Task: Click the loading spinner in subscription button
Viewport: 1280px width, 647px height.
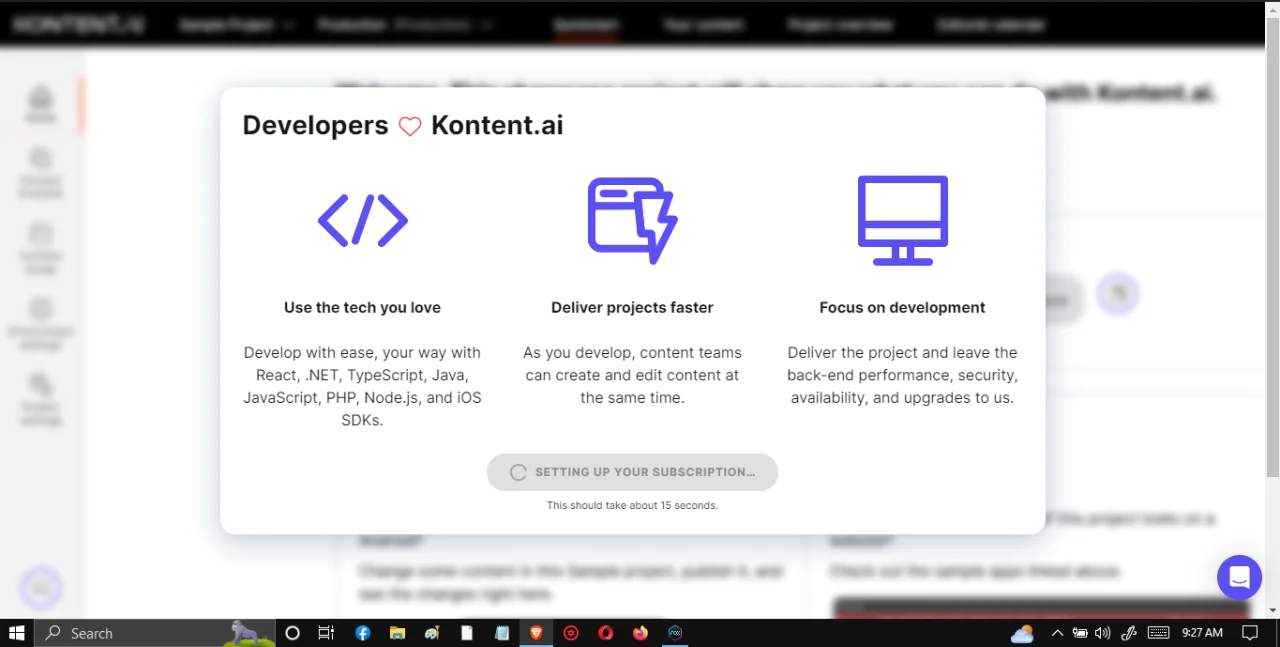Action: click(518, 472)
